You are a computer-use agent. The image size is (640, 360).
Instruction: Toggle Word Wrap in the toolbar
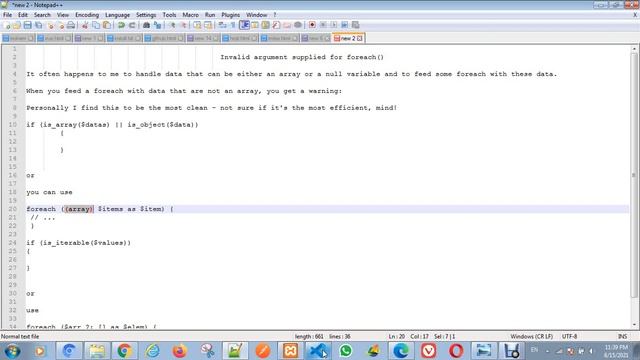pos(222,25)
